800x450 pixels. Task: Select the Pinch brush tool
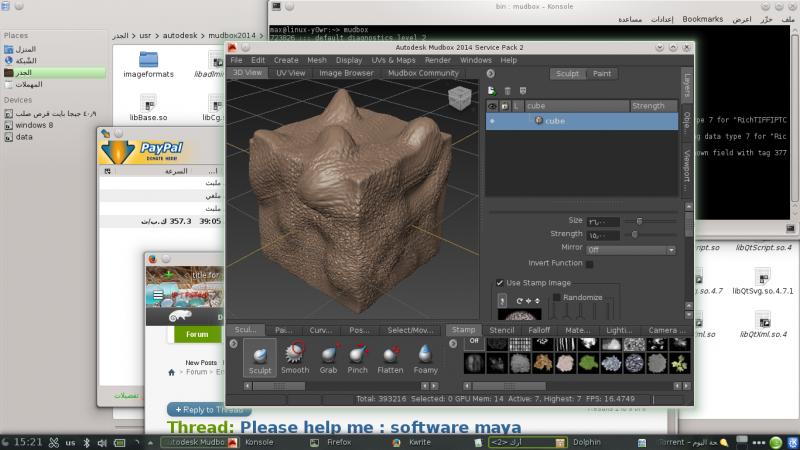point(357,358)
